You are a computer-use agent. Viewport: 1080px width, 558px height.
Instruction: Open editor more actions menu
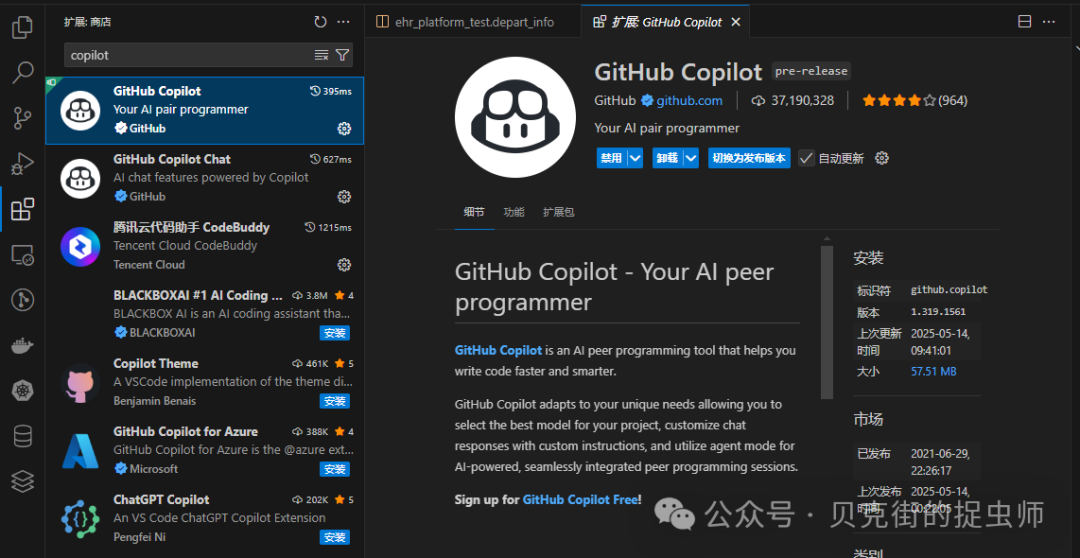(1049, 22)
